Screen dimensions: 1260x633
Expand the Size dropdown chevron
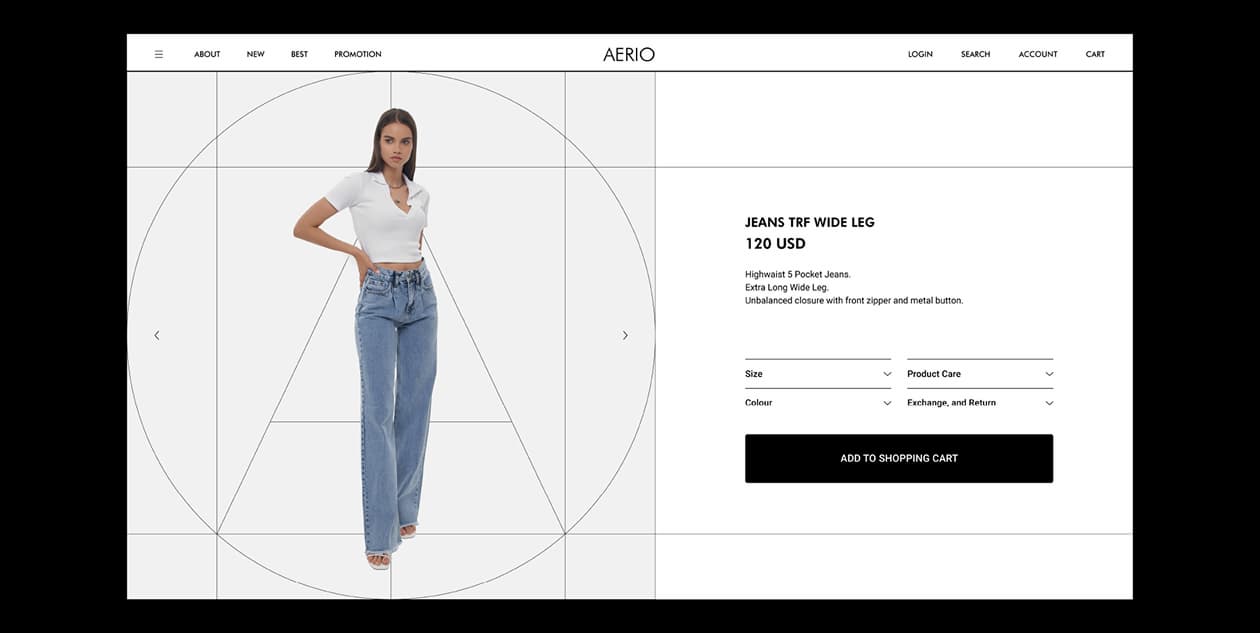pos(887,374)
